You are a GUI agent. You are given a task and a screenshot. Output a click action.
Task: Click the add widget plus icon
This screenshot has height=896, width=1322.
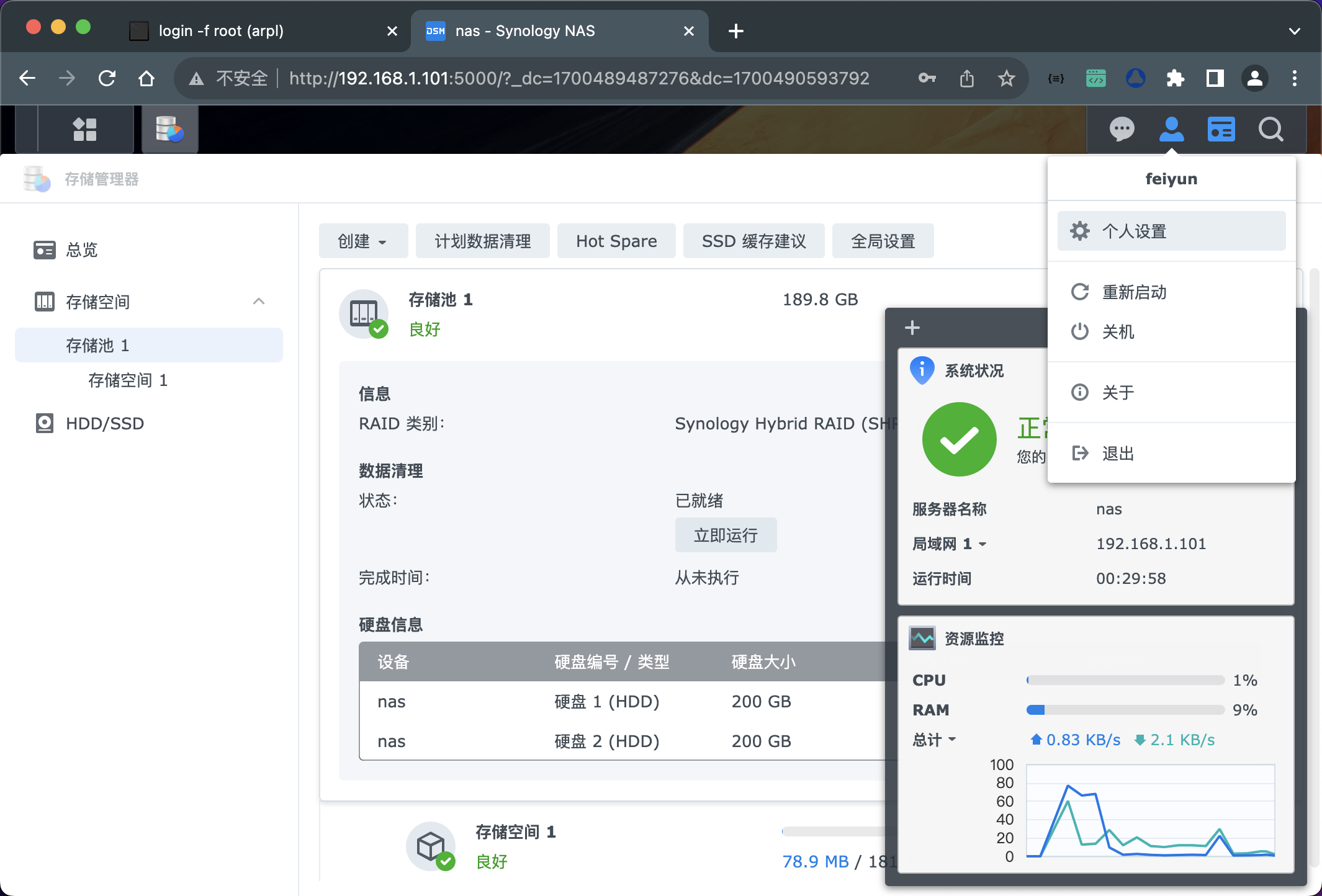tap(912, 328)
